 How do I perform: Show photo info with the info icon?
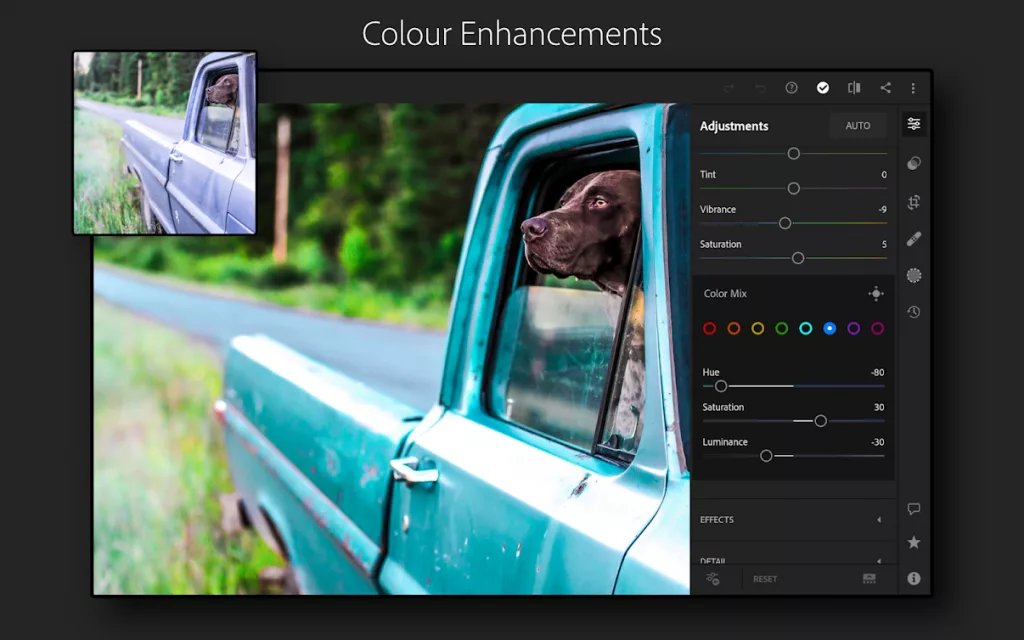[x=914, y=579]
